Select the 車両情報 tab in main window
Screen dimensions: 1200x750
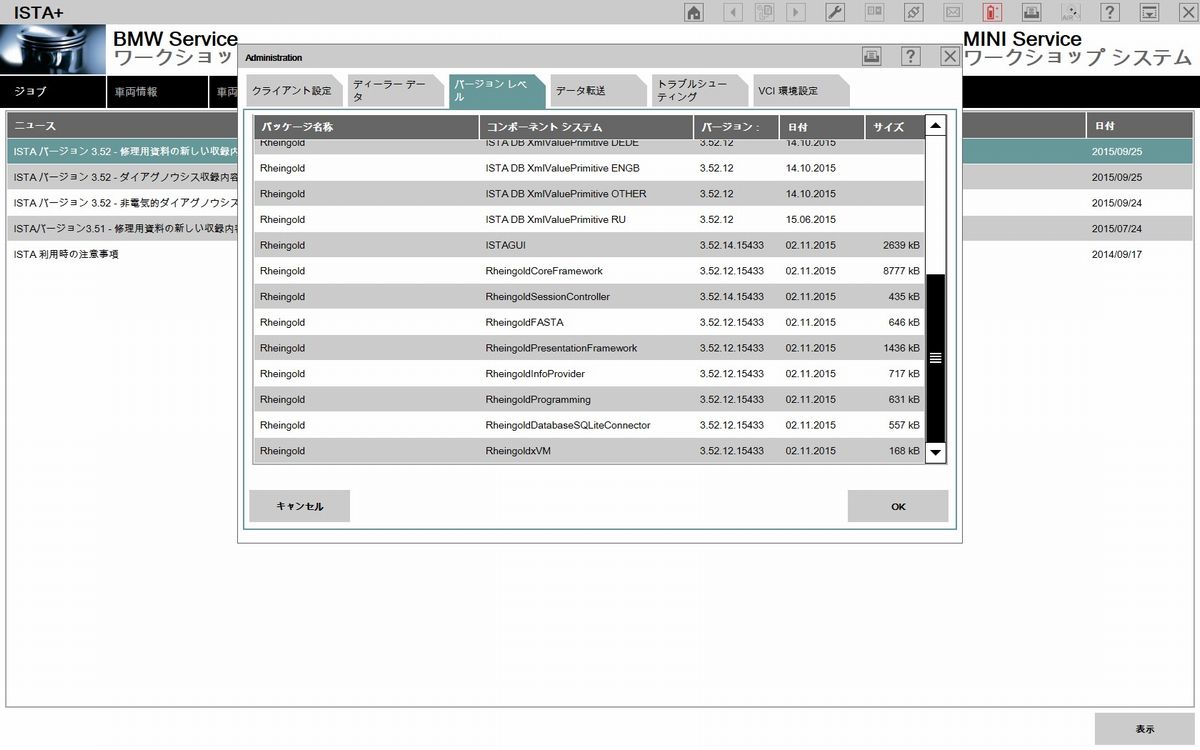[157, 91]
